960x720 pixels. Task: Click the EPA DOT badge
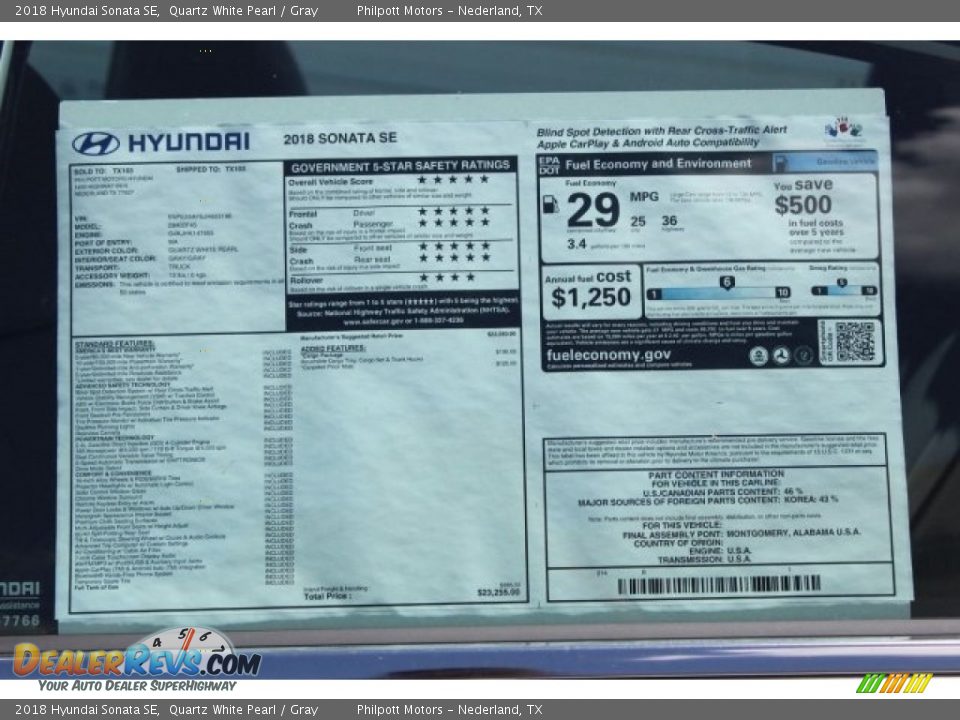point(549,164)
